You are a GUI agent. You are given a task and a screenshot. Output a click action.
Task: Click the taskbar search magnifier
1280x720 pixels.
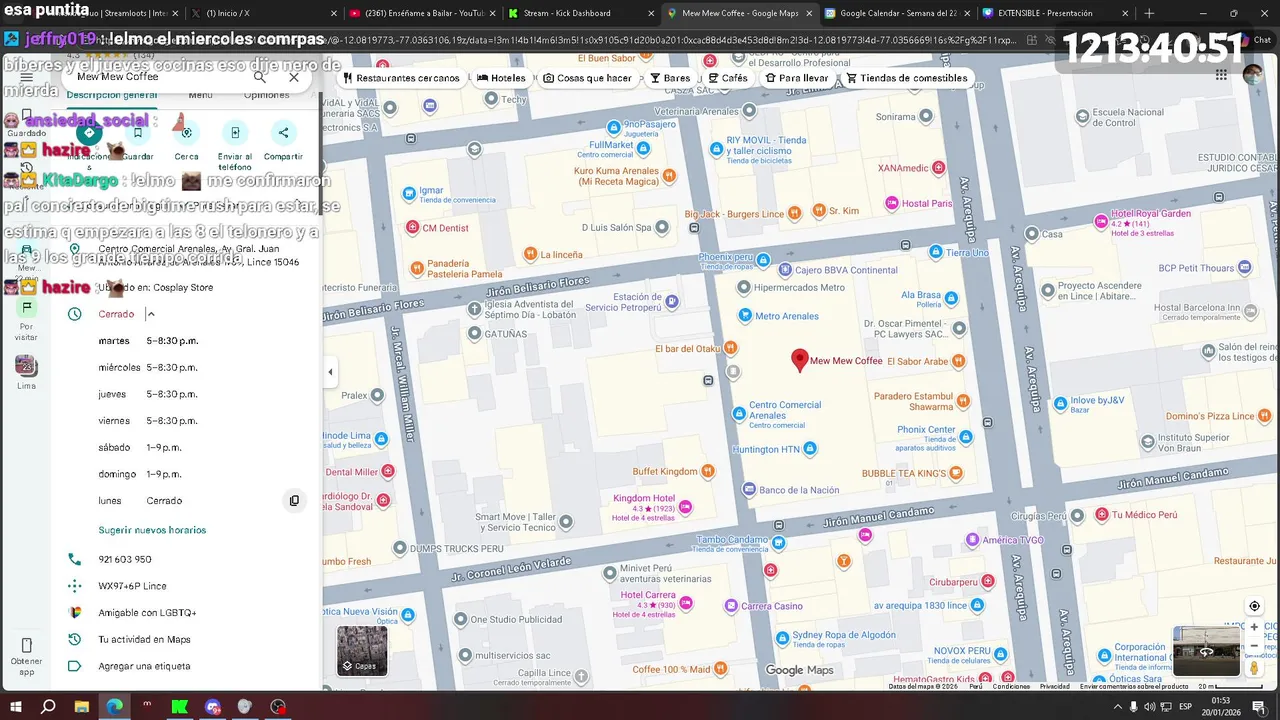pos(48,707)
